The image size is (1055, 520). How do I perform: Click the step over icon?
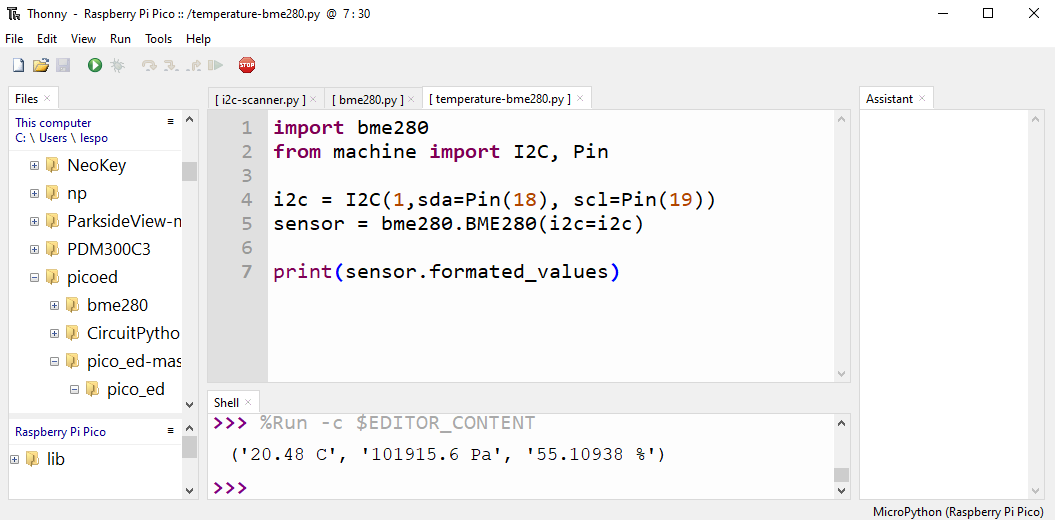(x=149, y=65)
